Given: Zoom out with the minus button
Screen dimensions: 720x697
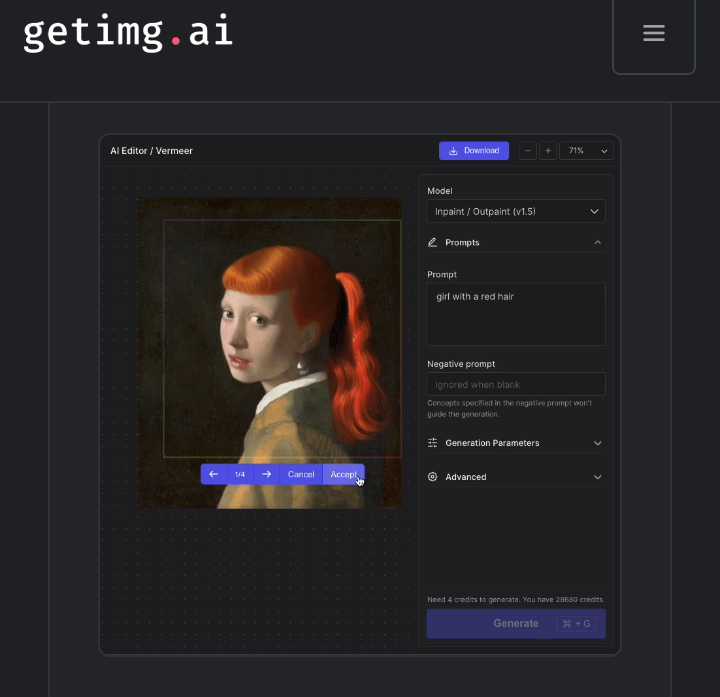Looking at the screenshot, I should [x=528, y=151].
